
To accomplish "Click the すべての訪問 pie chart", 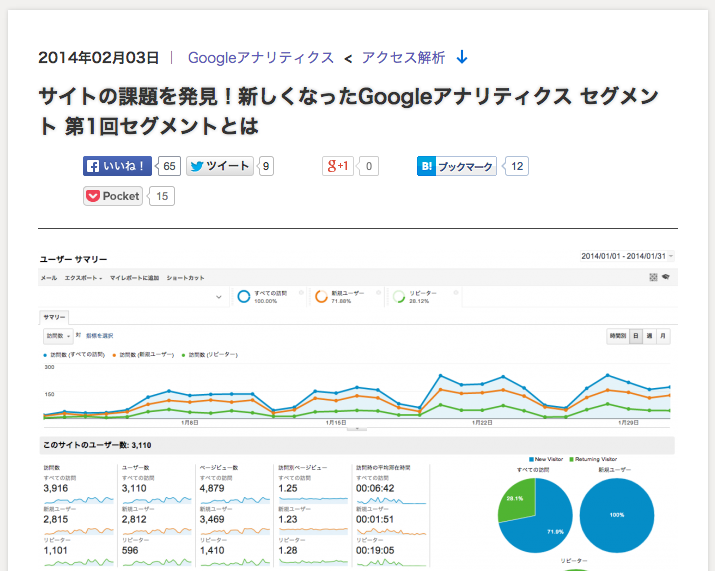I will (x=535, y=515).
